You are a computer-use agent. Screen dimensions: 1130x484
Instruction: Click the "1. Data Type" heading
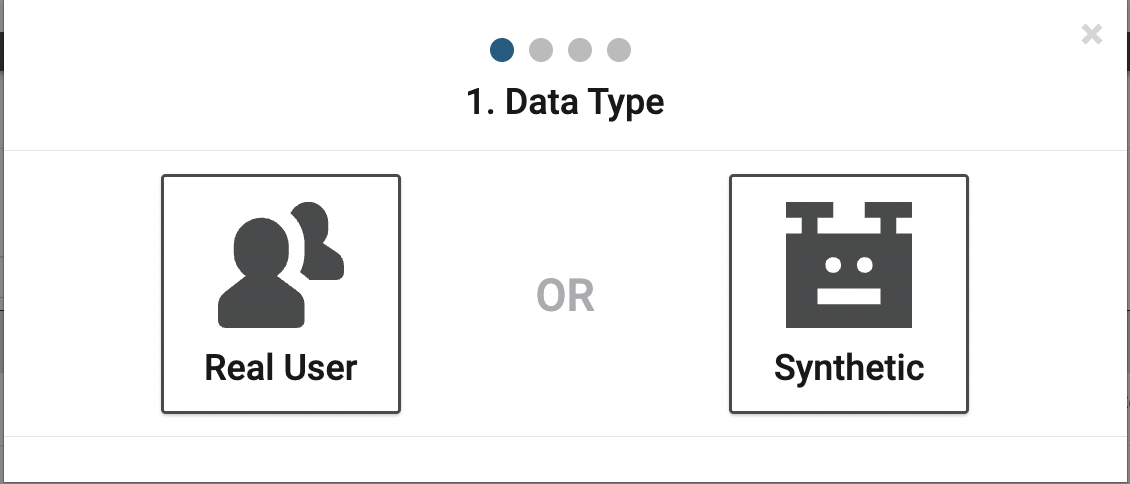pyautogui.click(x=565, y=102)
